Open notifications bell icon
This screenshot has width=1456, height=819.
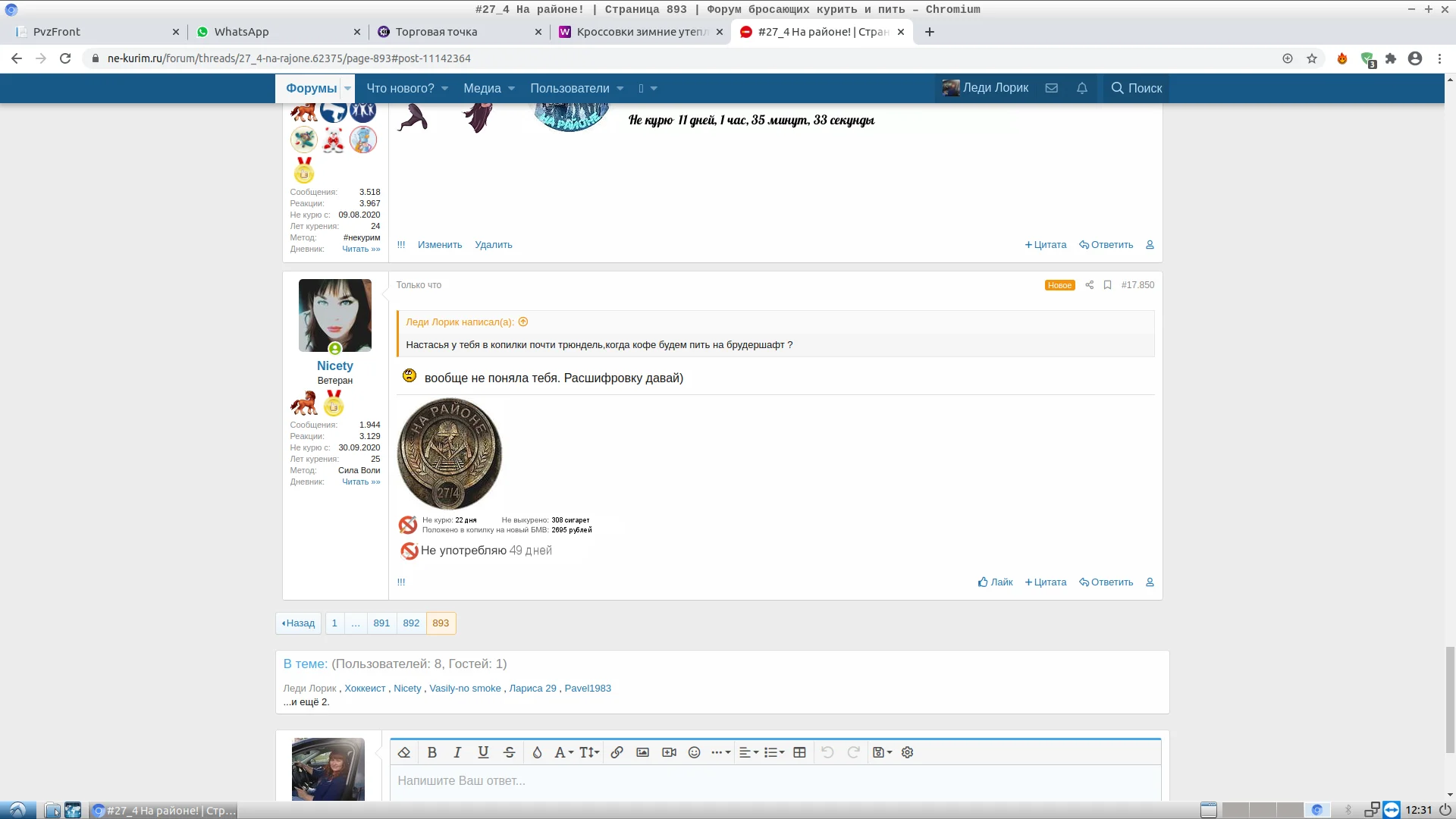coord(1082,88)
